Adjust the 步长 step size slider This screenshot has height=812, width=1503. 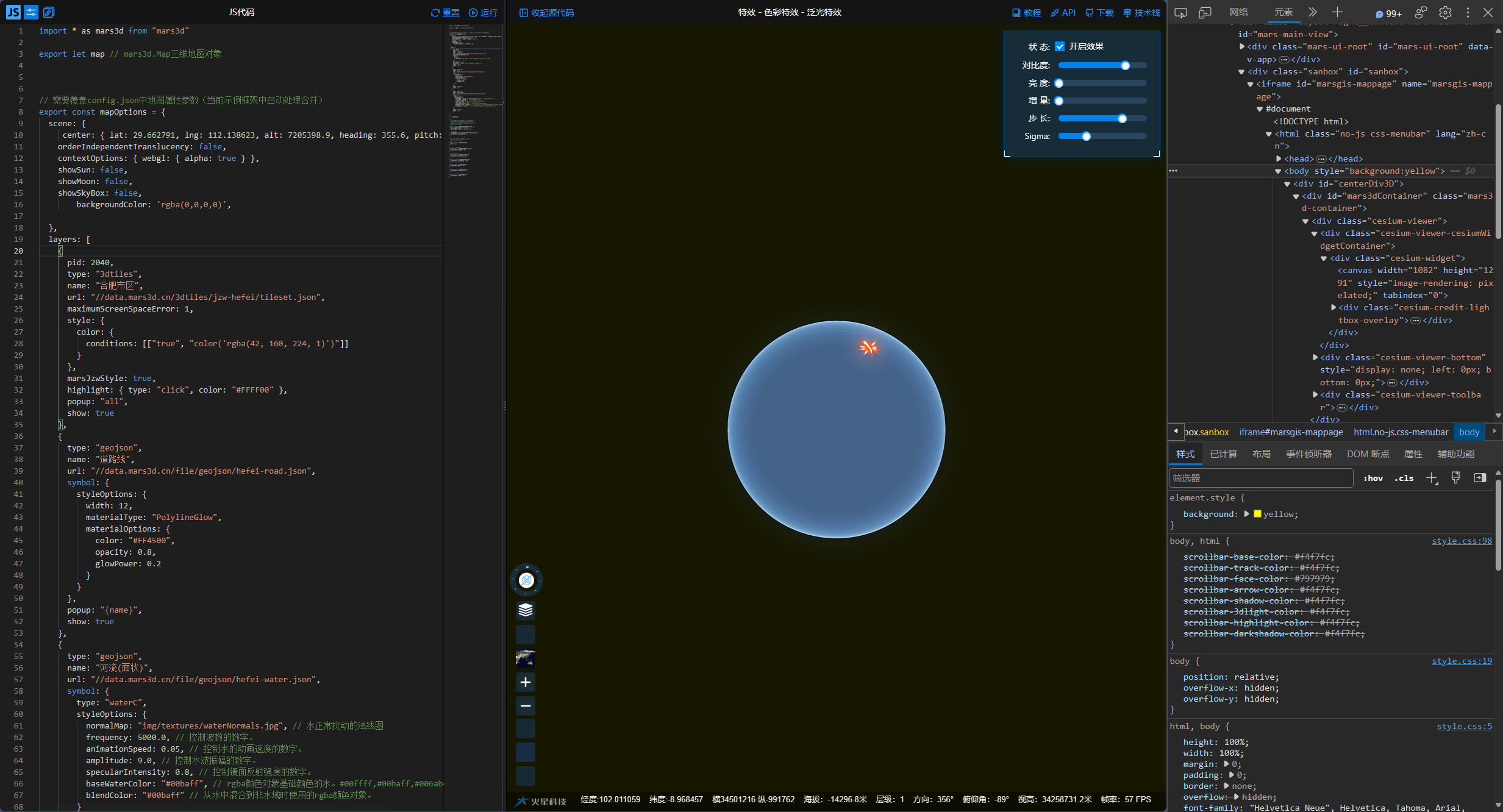tap(1102, 118)
